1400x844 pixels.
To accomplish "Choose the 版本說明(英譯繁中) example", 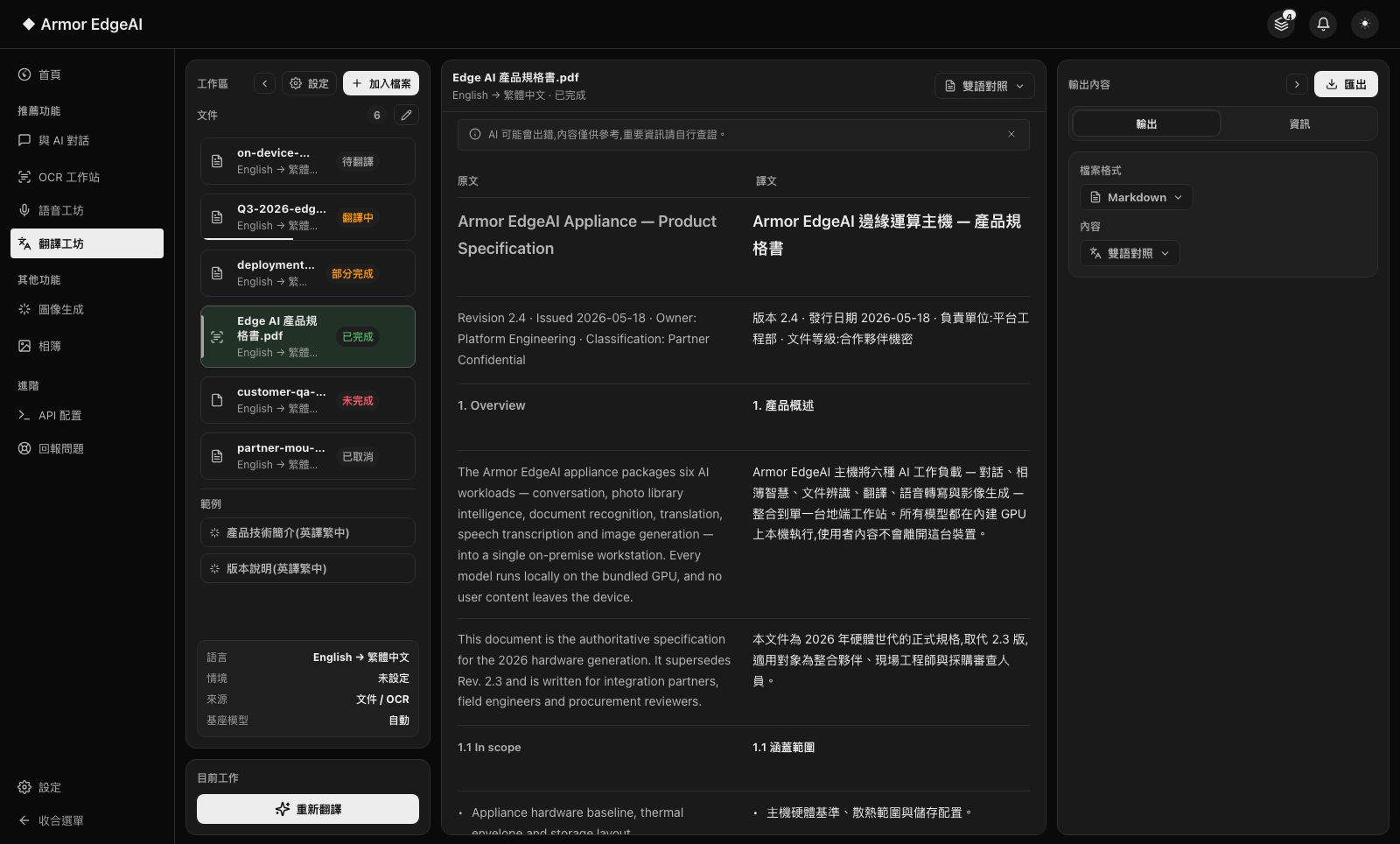I will [x=308, y=568].
